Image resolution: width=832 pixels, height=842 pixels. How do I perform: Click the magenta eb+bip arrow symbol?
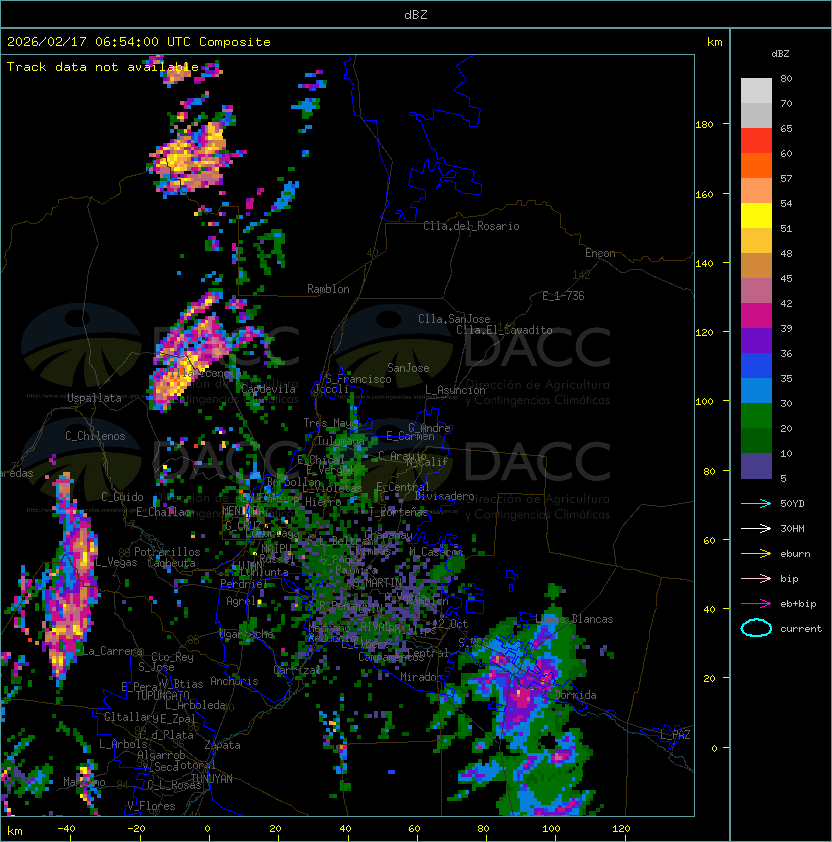[756, 604]
